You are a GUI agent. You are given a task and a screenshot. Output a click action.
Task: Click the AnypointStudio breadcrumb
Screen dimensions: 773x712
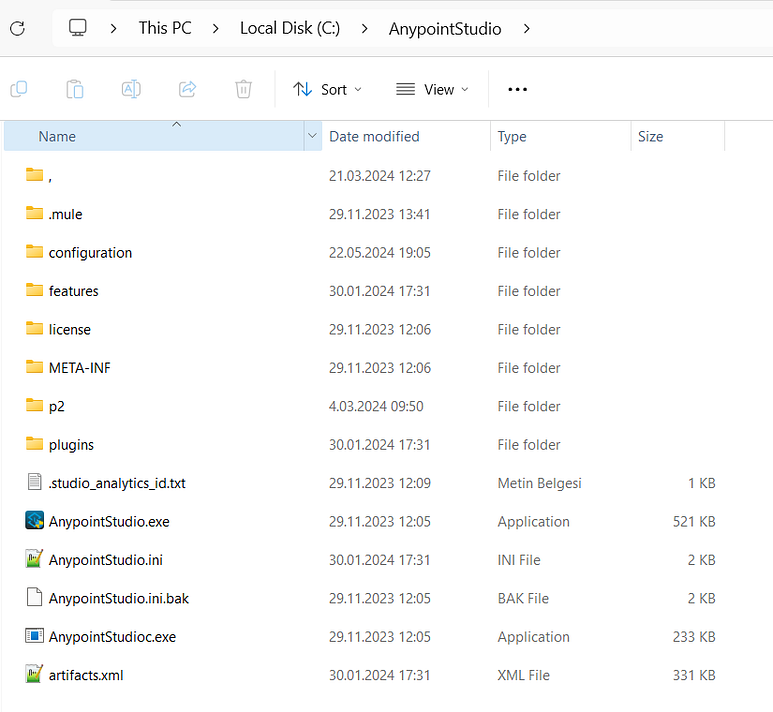pos(445,29)
